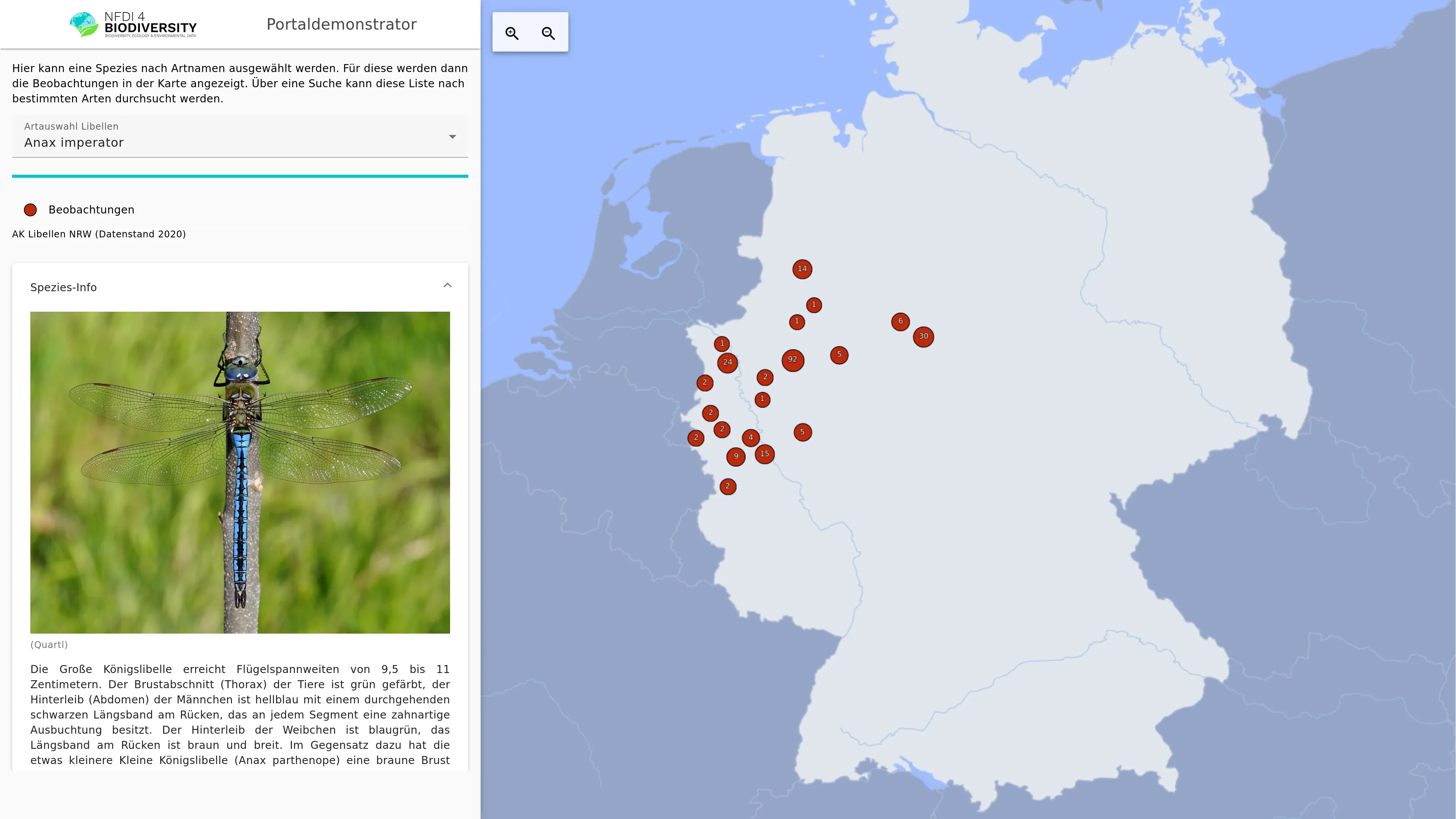Open the Artauswahl Libellen dropdown arrow
This screenshot has width=1456, height=819.
coord(452,137)
